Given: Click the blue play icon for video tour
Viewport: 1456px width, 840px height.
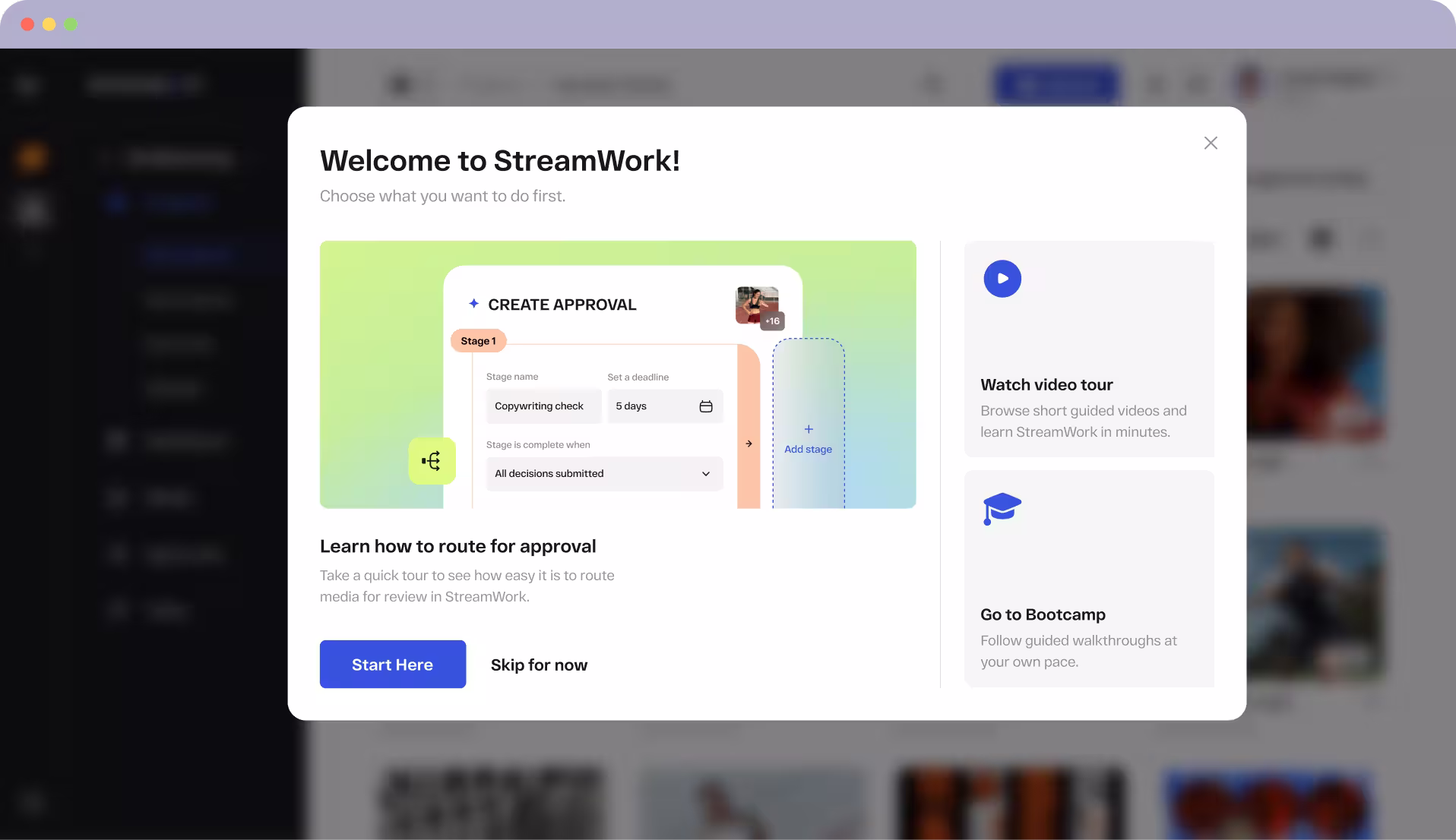Looking at the screenshot, I should point(1002,279).
